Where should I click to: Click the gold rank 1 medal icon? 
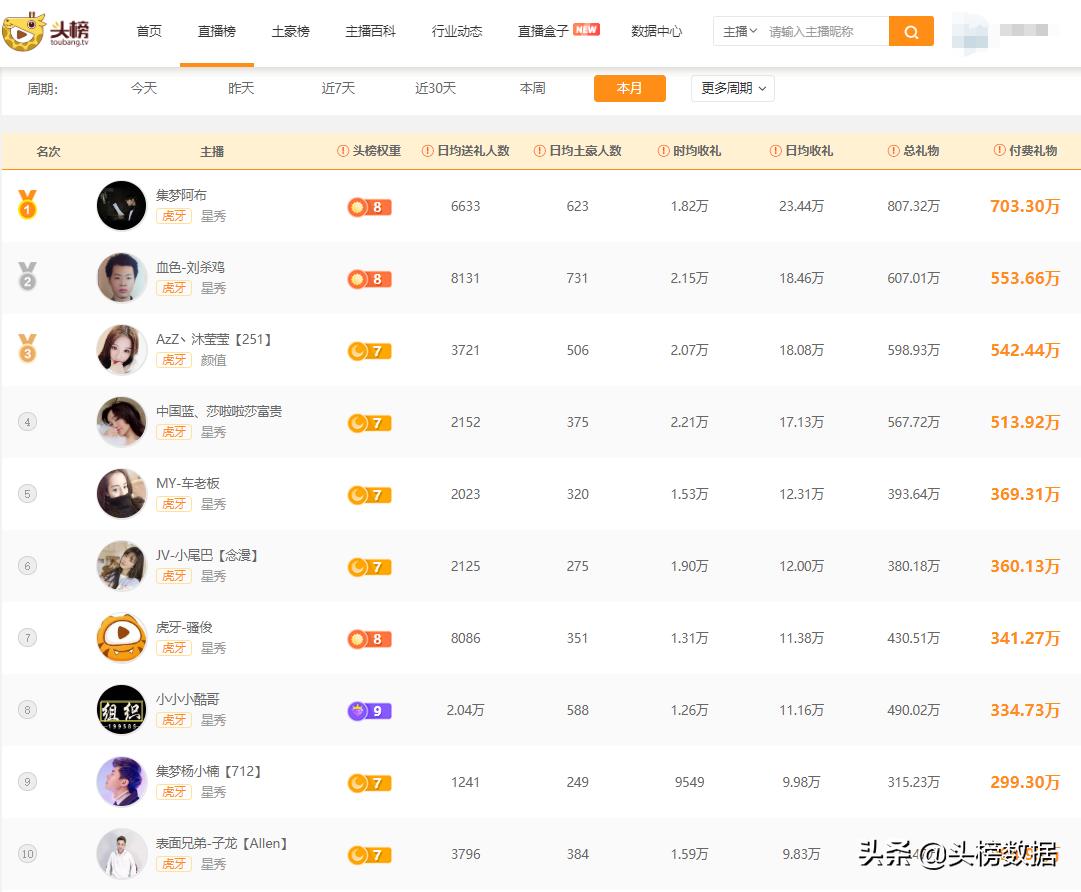[27, 205]
